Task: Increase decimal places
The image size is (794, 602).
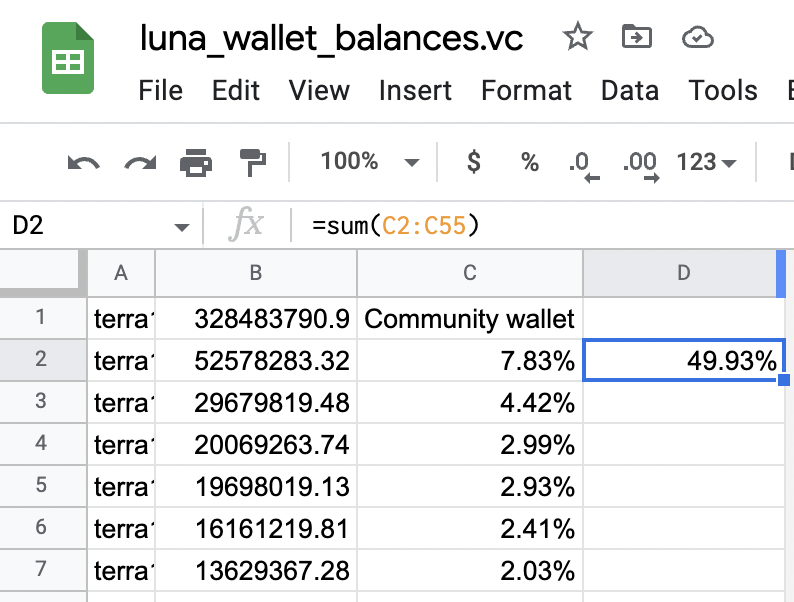Action: point(641,166)
